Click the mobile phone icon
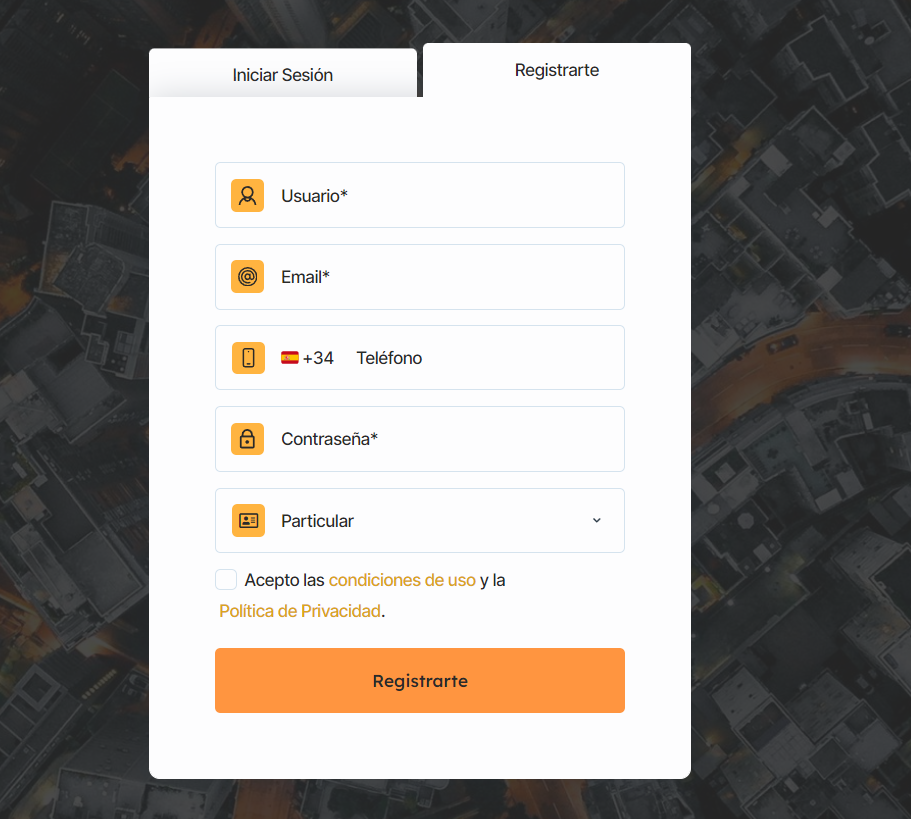This screenshot has height=819, width=911. [x=248, y=358]
